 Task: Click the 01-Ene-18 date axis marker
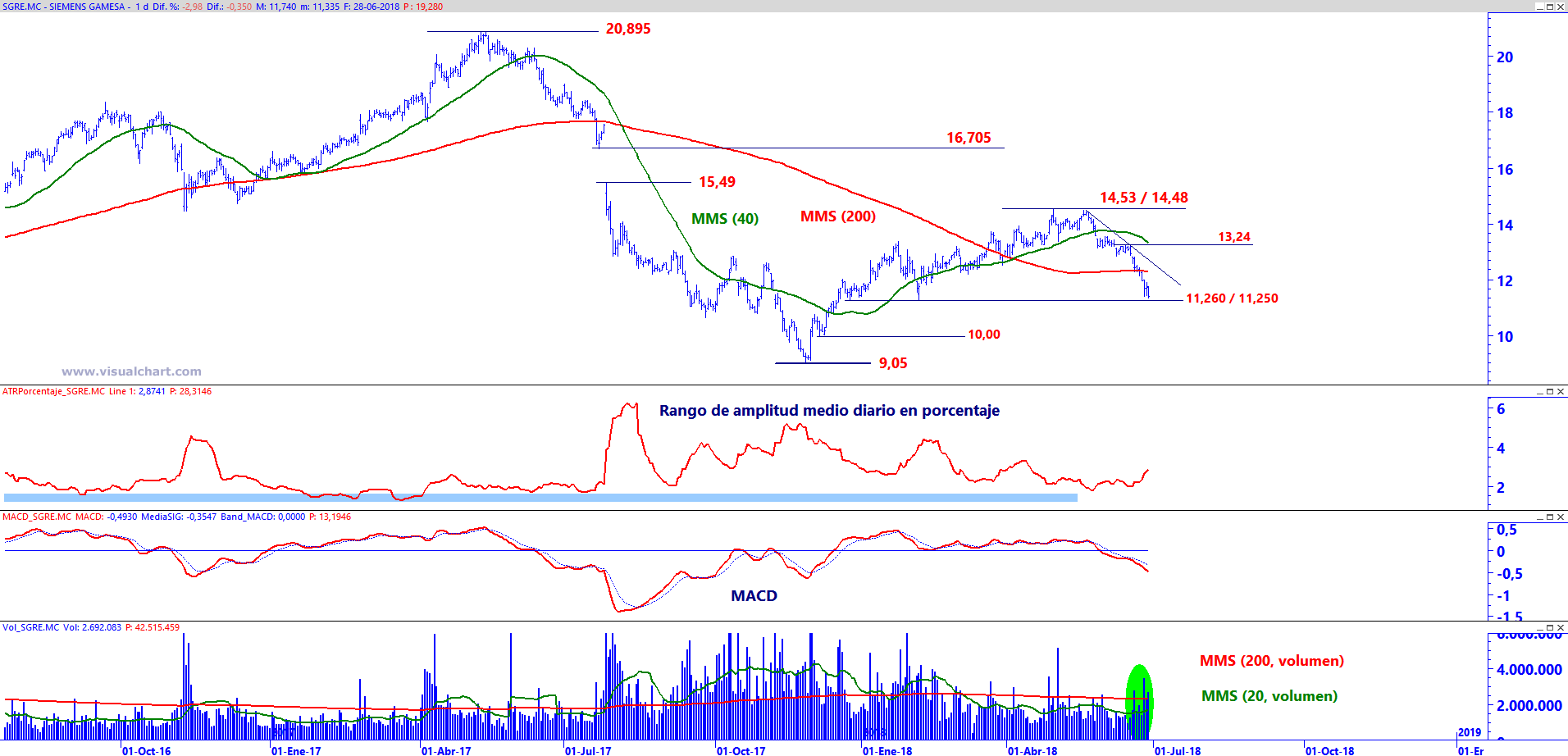(x=887, y=750)
